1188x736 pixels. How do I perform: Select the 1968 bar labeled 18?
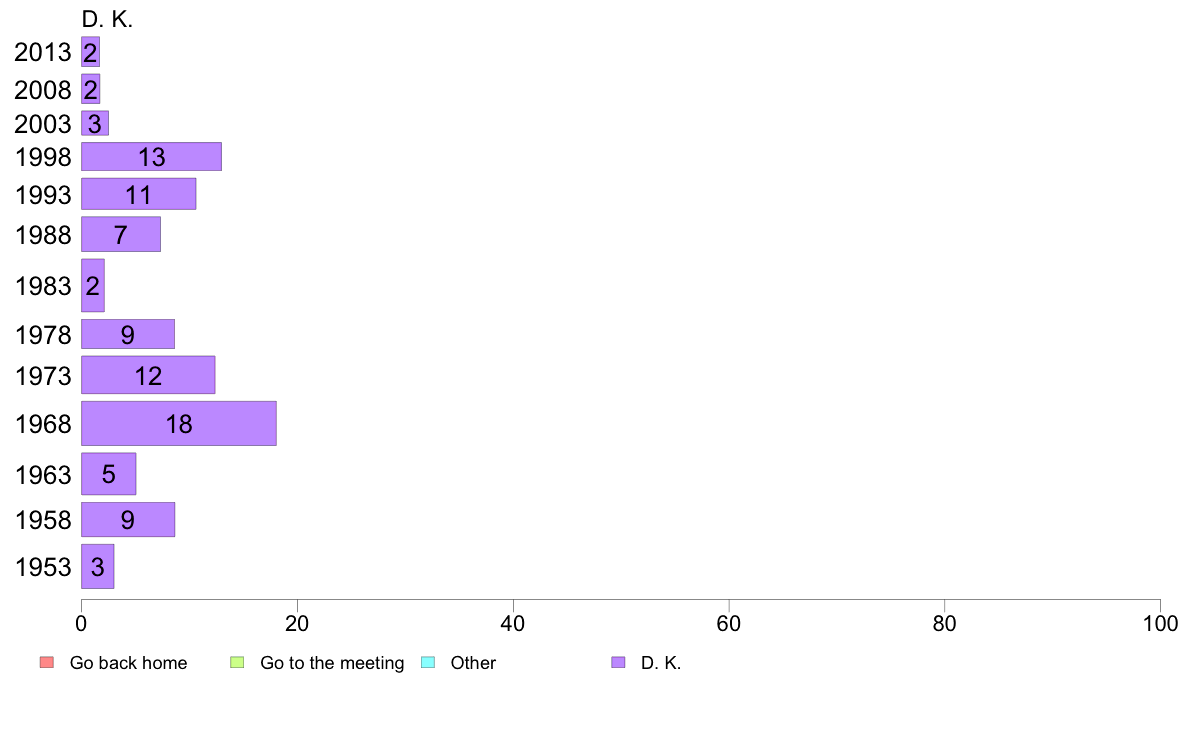click(179, 424)
